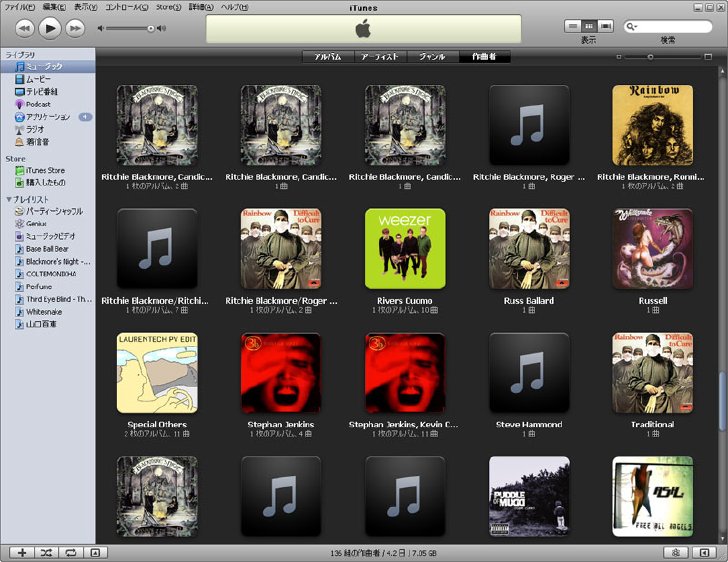Open the ヘルプ menu

234,7
